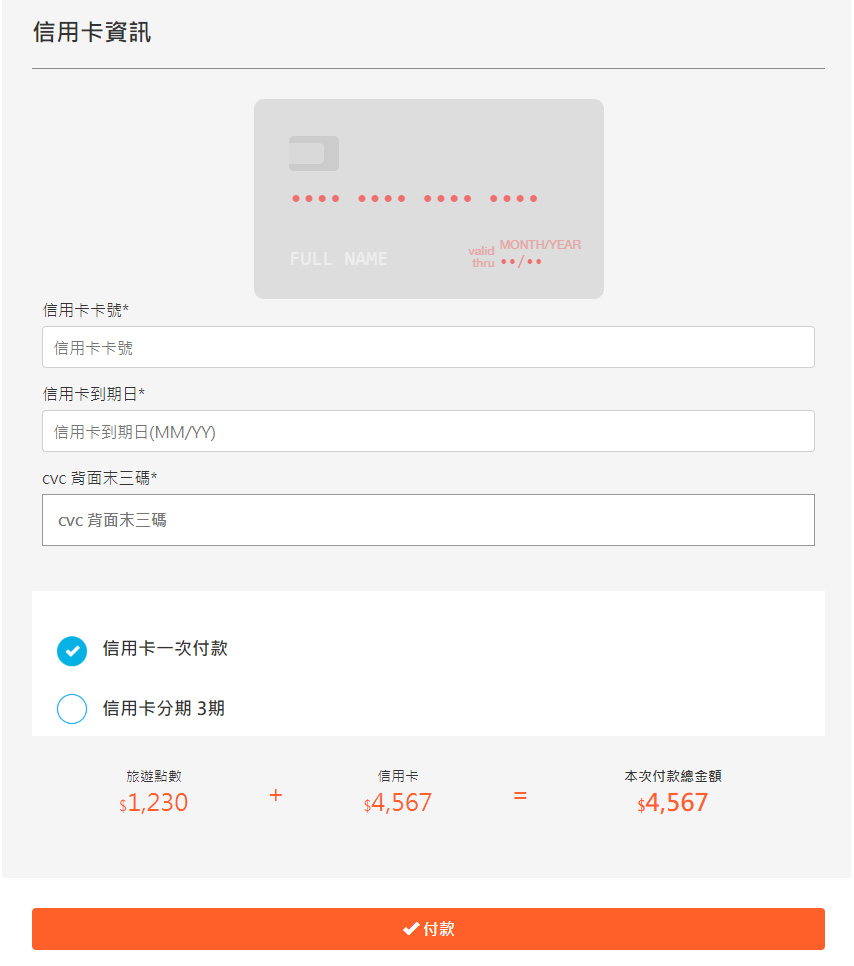Click the MONTH/YEAR valid thru area on card
This screenshot has width=854, height=966.
pyautogui.click(x=524, y=253)
